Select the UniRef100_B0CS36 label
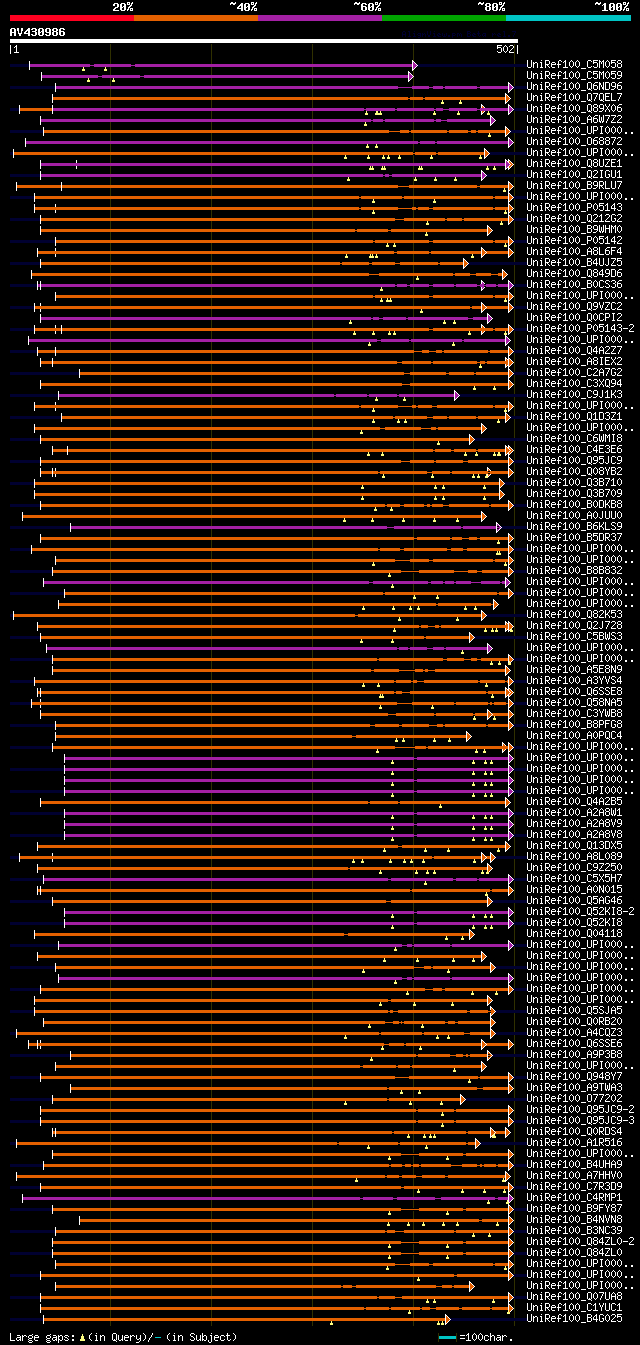 click(x=574, y=284)
